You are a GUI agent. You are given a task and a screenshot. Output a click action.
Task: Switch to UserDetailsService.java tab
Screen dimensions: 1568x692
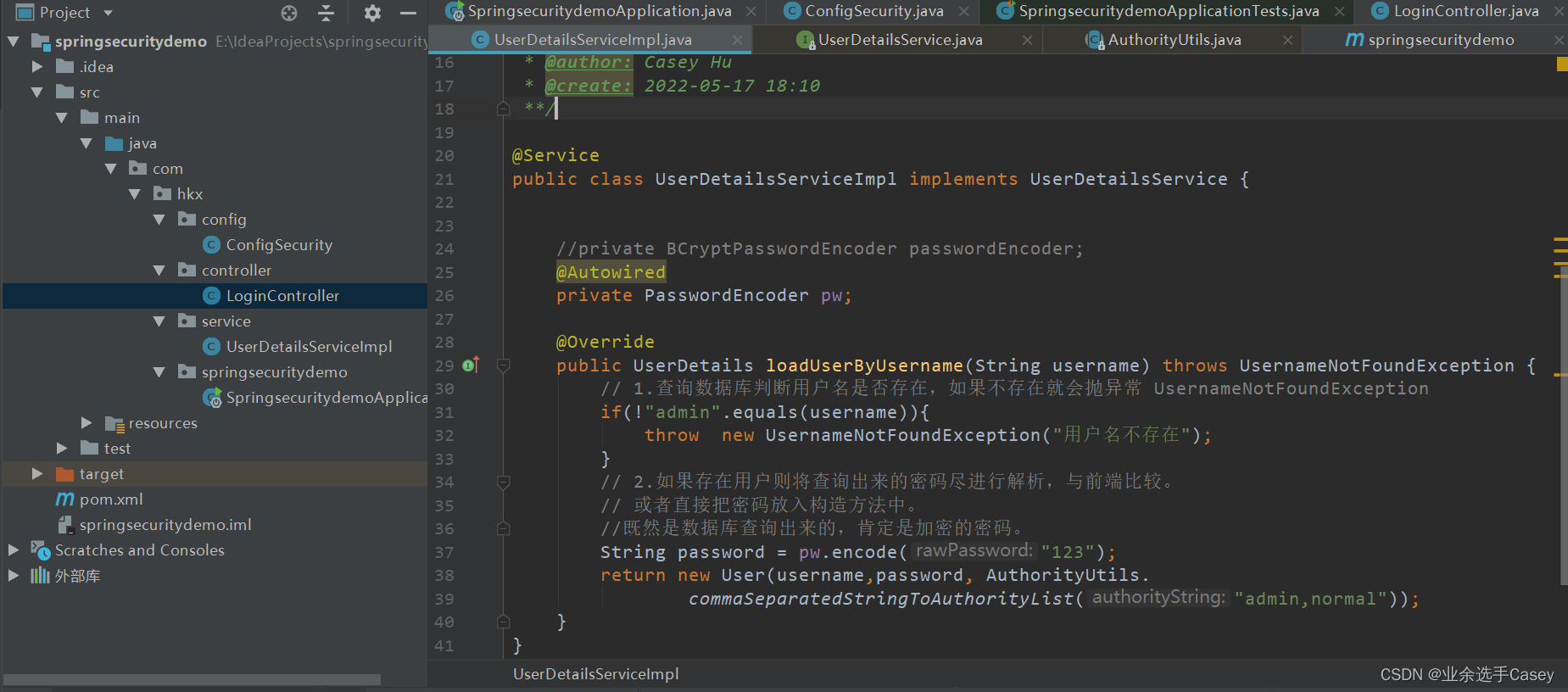900,40
